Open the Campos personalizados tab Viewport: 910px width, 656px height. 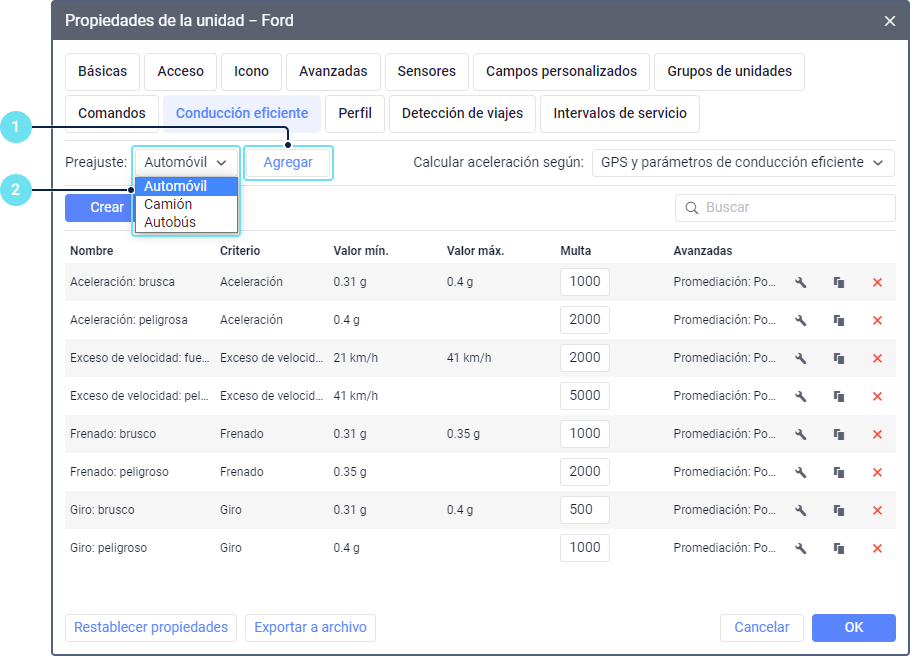561,71
